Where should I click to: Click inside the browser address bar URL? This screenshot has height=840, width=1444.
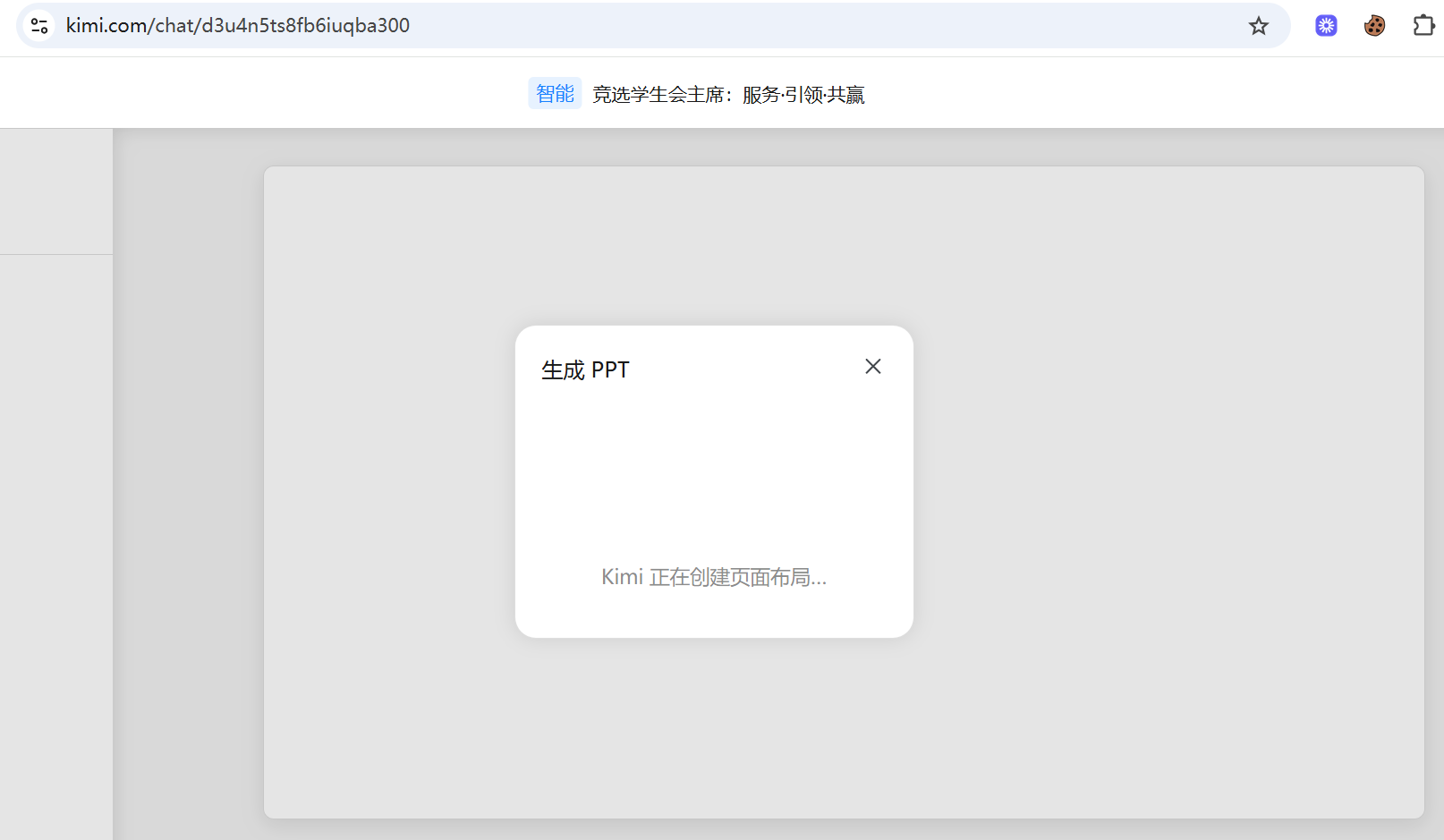[237, 26]
